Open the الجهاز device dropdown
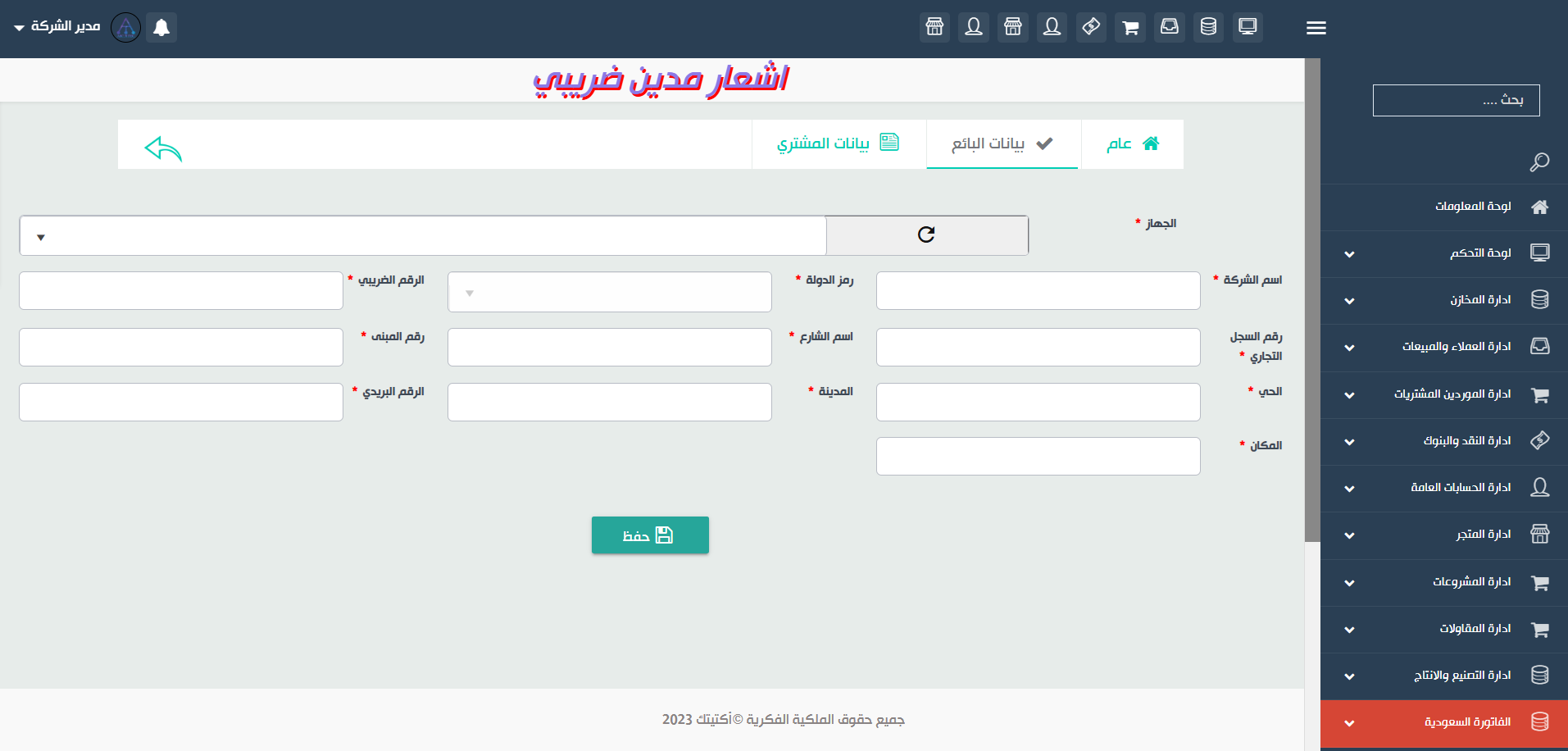Screen dimensions: 1568x751 coord(423,236)
